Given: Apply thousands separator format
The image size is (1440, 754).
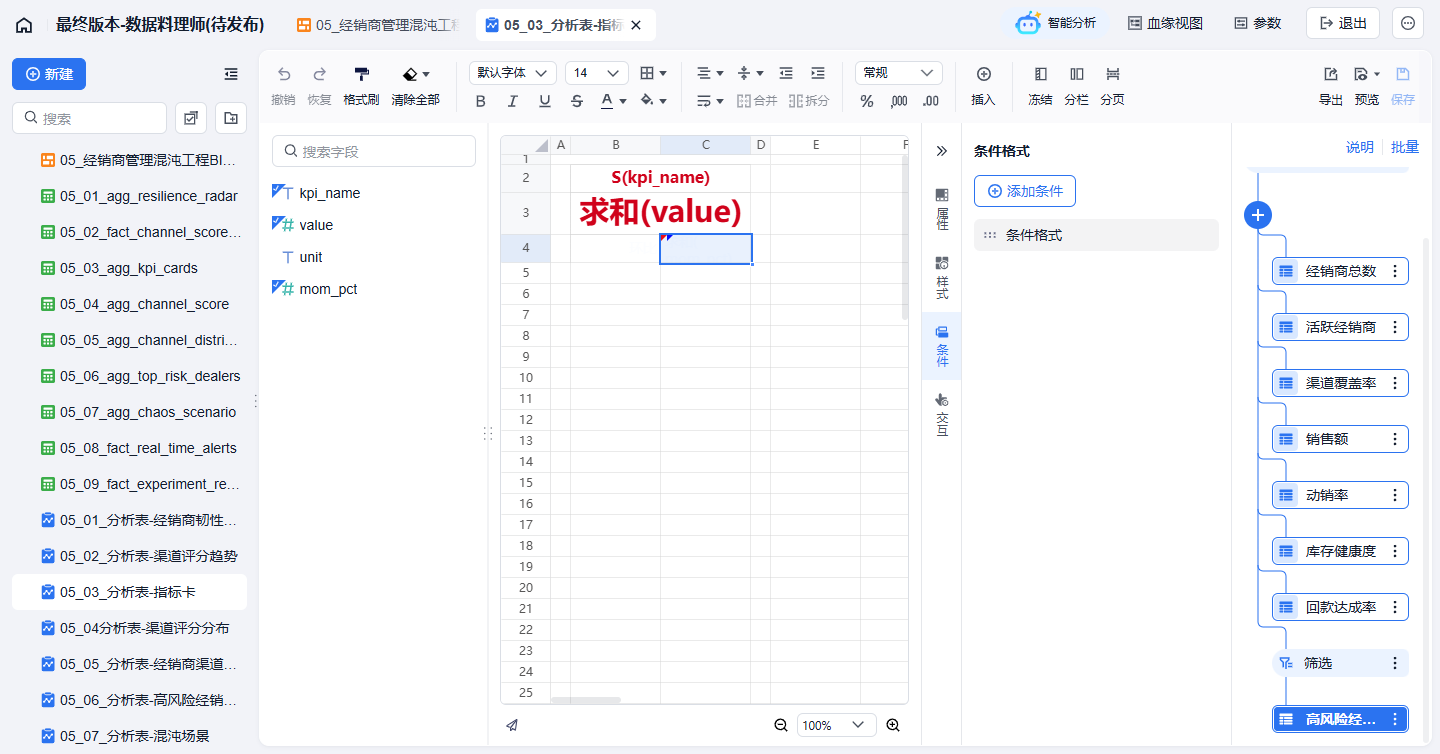Looking at the screenshot, I should point(899,101).
